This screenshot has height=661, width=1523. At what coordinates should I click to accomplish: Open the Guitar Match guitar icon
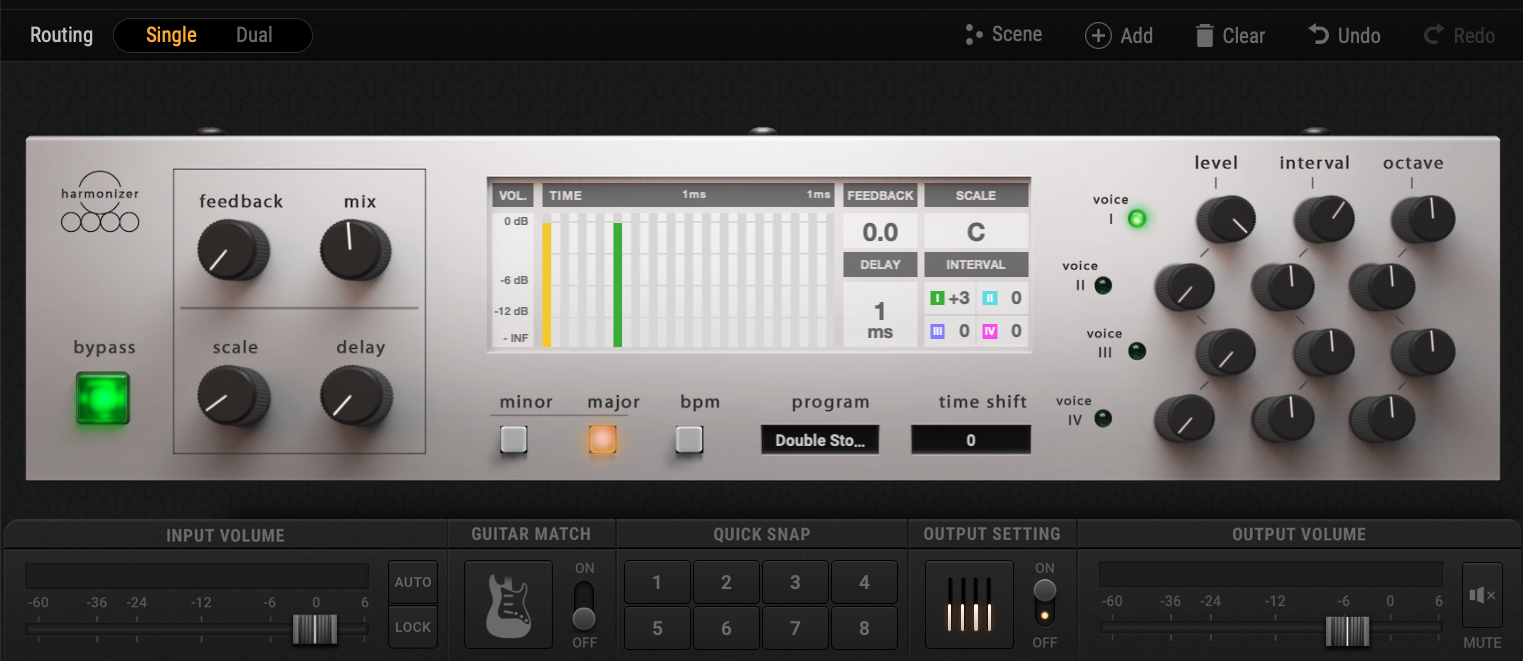click(508, 604)
